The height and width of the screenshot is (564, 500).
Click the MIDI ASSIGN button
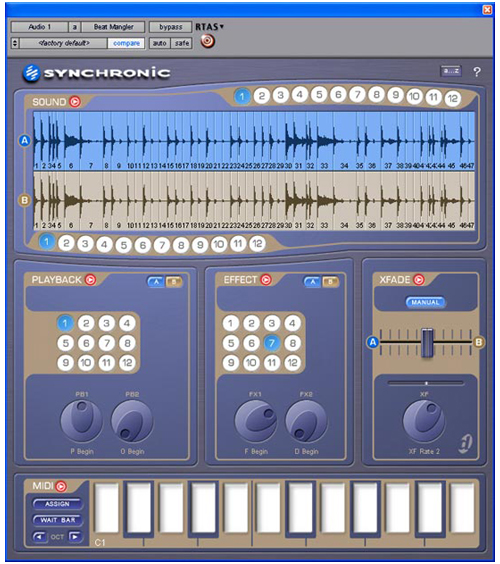pyautogui.click(x=57, y=504)
